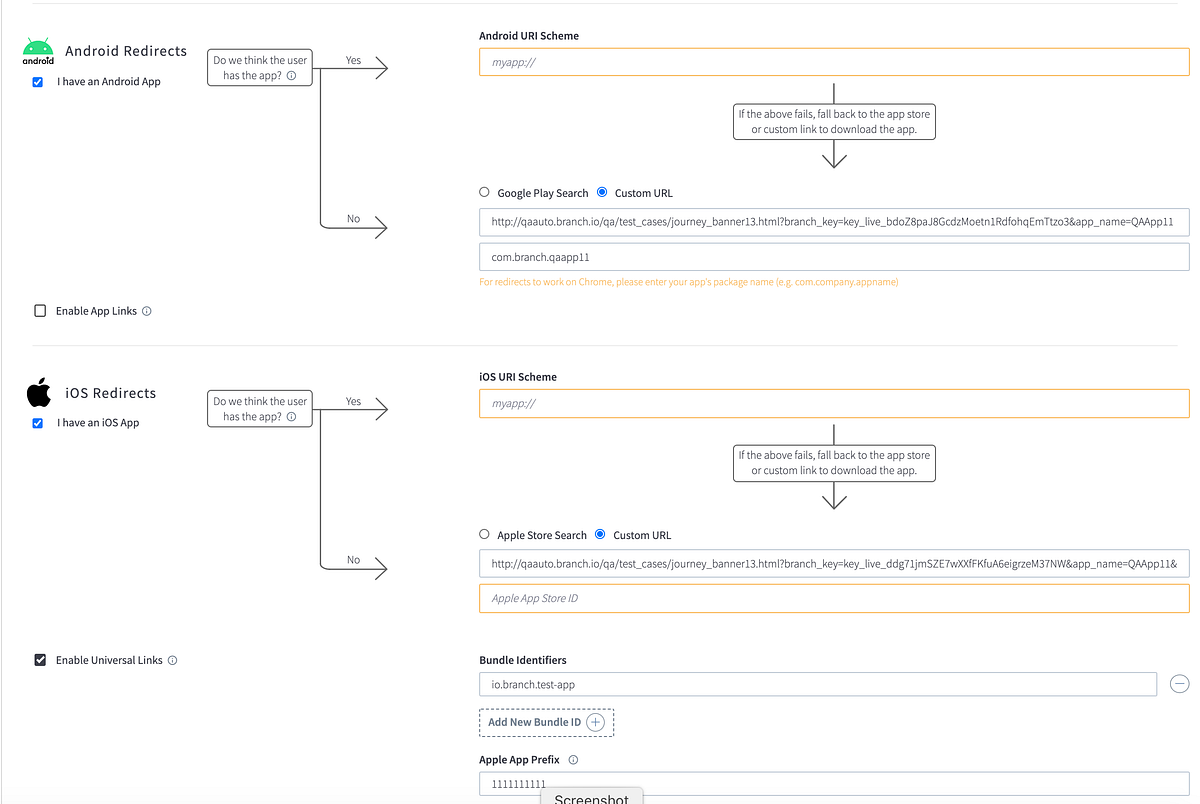
Task: Uncheck 'I have an iOS App'
Action: coord(38,423)
